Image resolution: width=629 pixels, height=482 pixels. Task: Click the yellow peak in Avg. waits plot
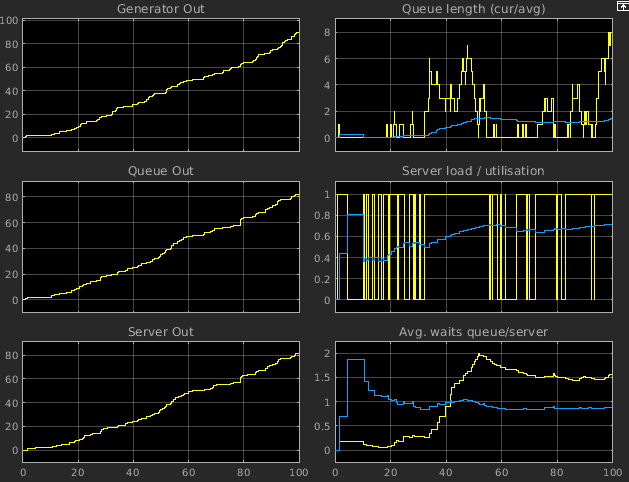pos(481,355)
